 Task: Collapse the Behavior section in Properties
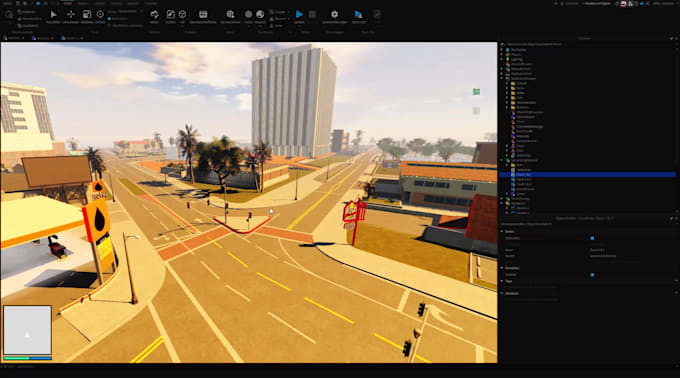pyautogui.click(x=502, y=268)
